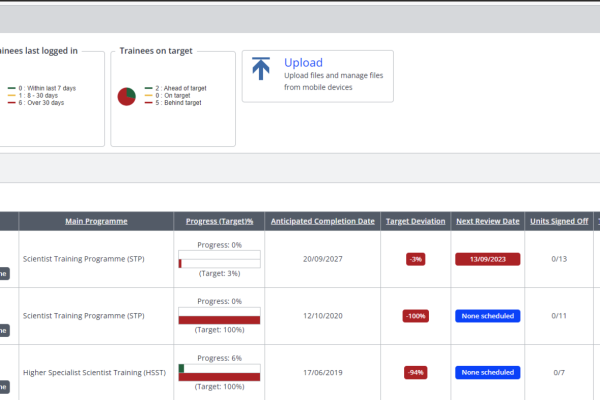Click the -100% deviation badge
Viewport: 600px width, 400px height.
click(x=416, y=316)
